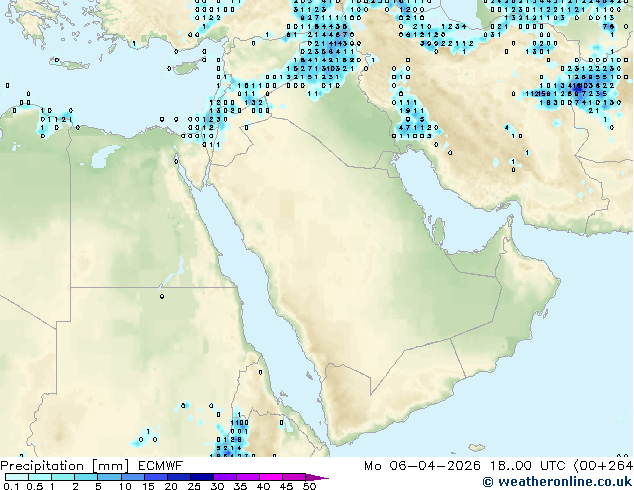The height and width of the screenshot is (490, 634).
Task: Click the "Mo 06-04-2026" date text
Action: (x=423, y=466)
